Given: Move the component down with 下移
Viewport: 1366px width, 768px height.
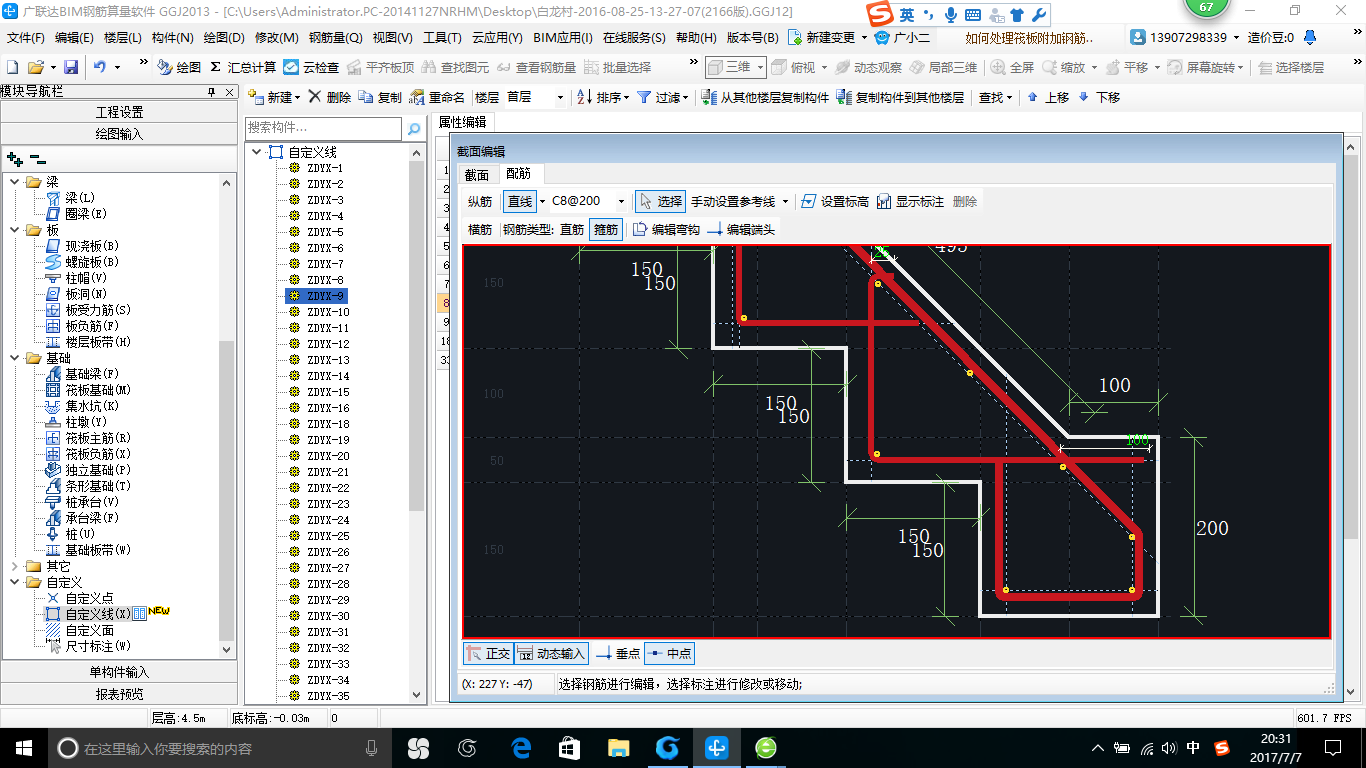Looking at the screenshot, I should coord(1098,97).
